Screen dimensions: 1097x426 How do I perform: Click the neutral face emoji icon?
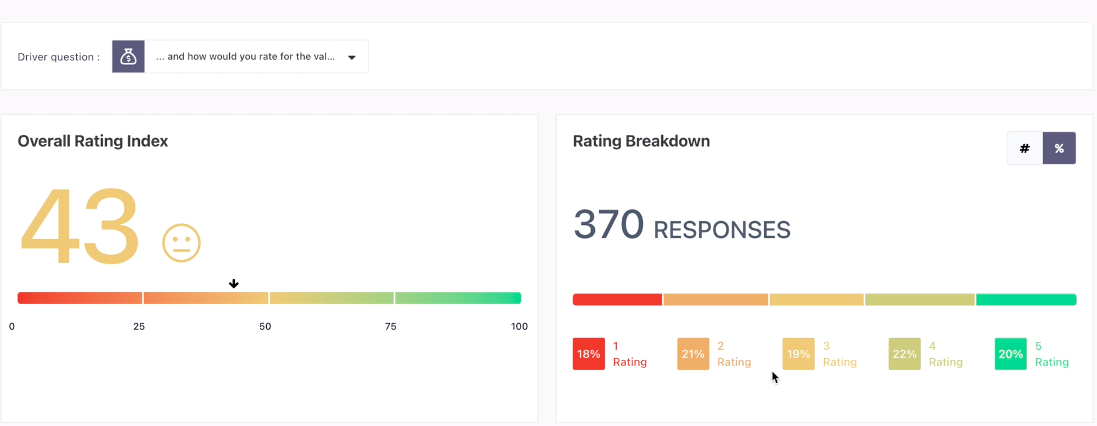(x=181, y=243)
